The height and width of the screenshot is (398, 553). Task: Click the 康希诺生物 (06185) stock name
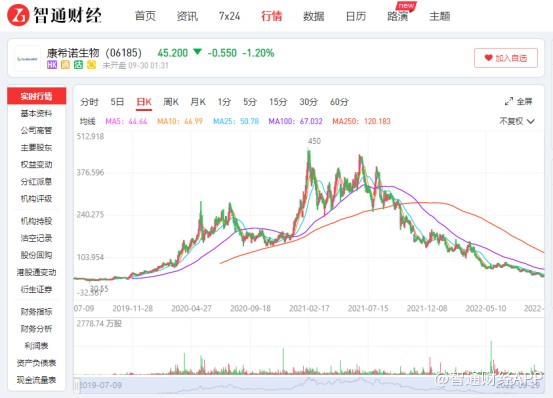point(94,53)
